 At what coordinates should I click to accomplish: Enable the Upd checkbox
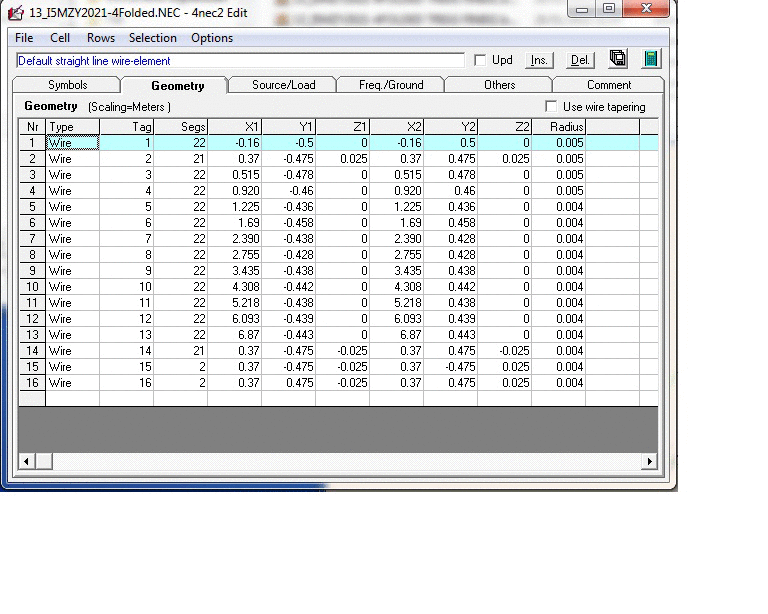coord(480,61)
